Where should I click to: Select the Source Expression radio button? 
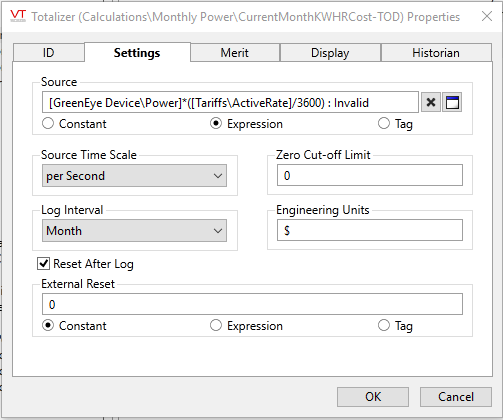(x=216, y=123)
